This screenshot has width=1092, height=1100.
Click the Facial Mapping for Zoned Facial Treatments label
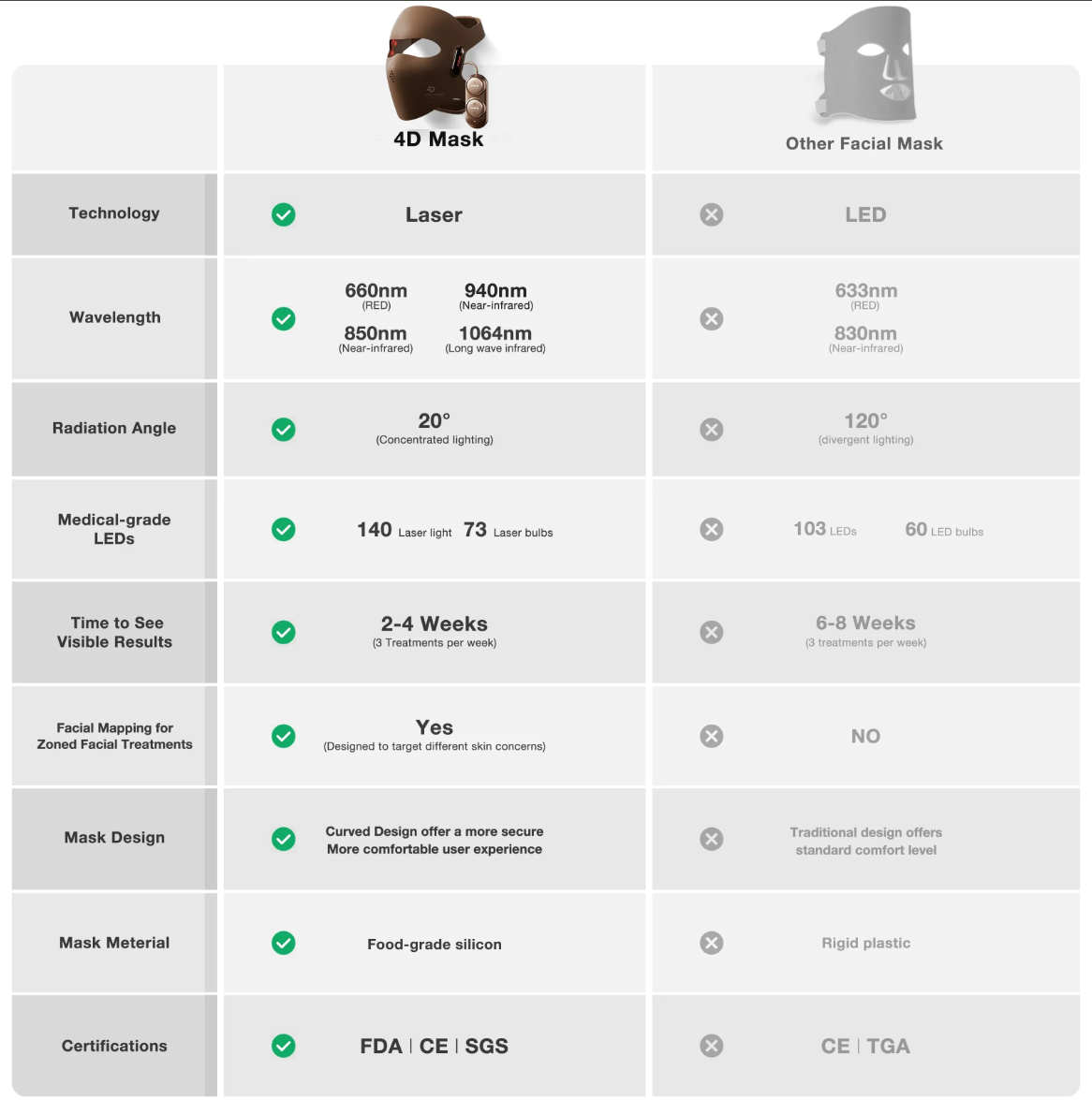[114, 736]
